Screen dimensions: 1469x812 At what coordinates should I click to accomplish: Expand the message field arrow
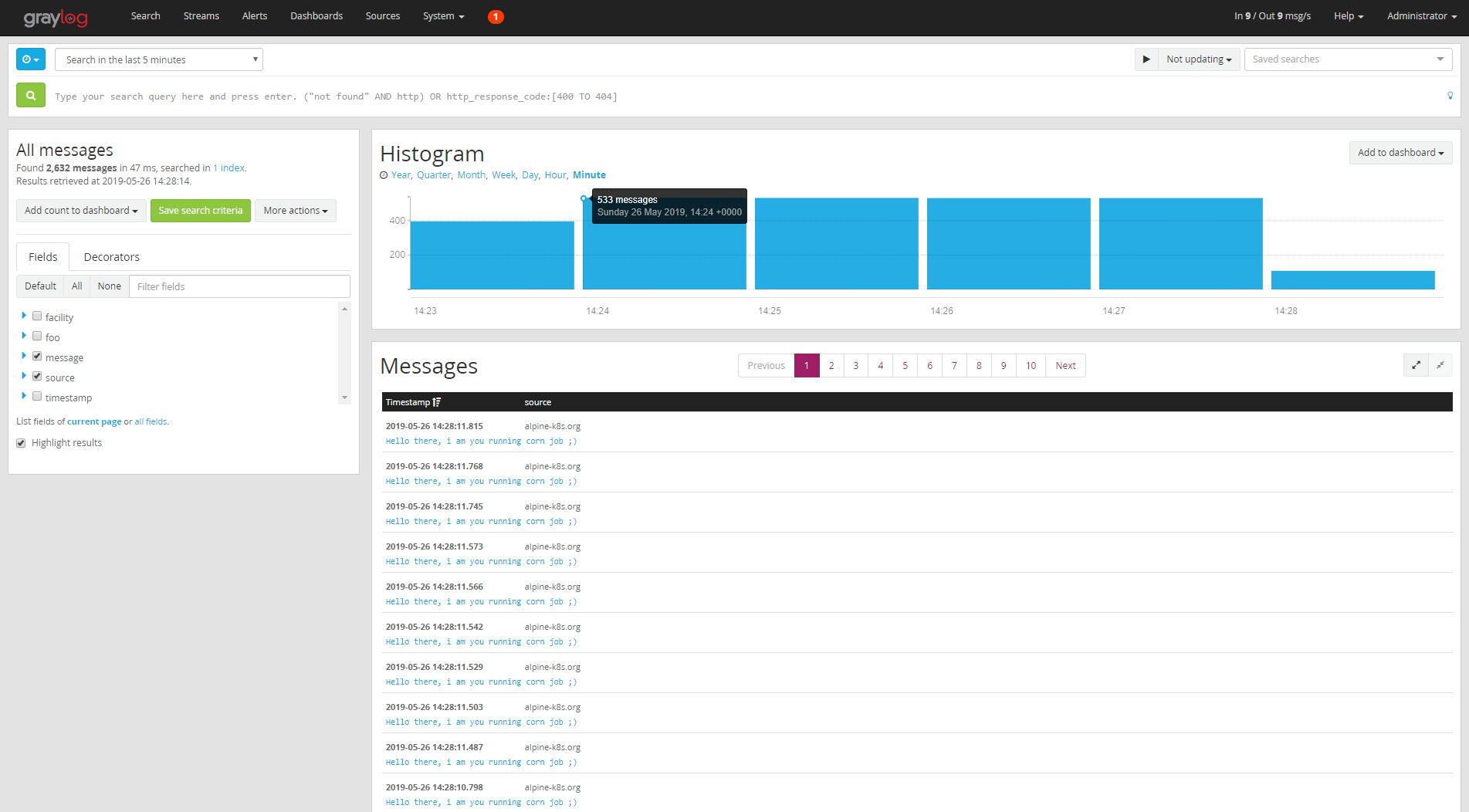[x=24, y=356]
